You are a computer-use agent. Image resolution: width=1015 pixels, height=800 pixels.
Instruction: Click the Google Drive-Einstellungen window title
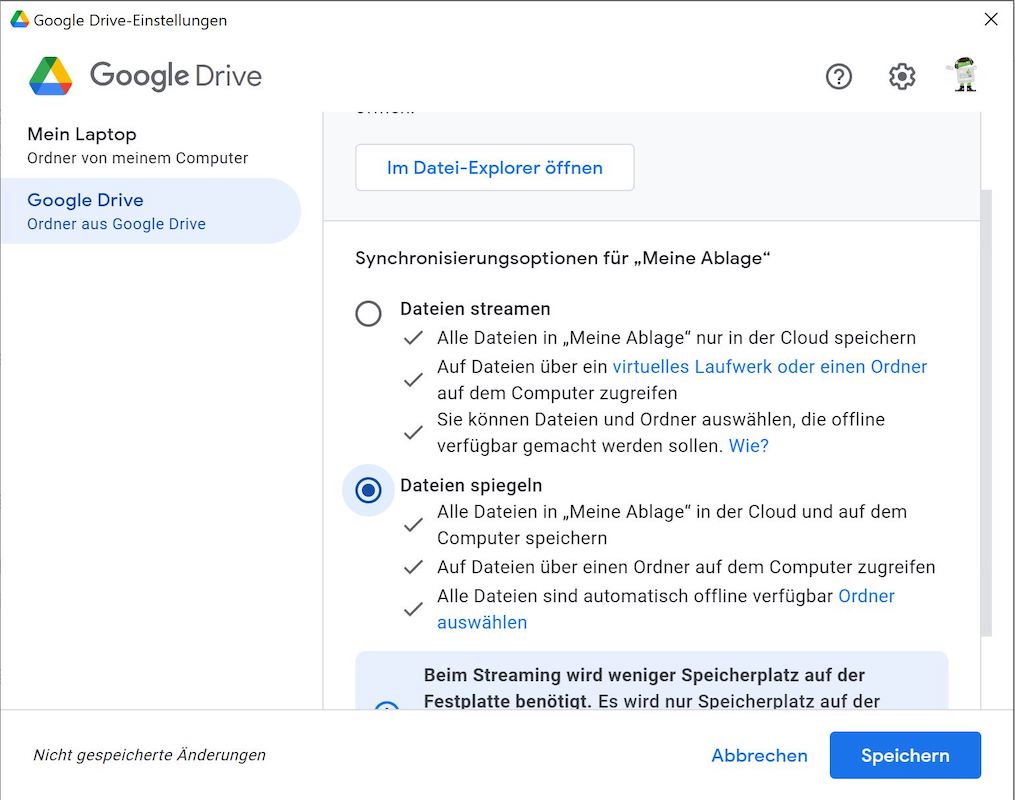(x=130, y=20)
